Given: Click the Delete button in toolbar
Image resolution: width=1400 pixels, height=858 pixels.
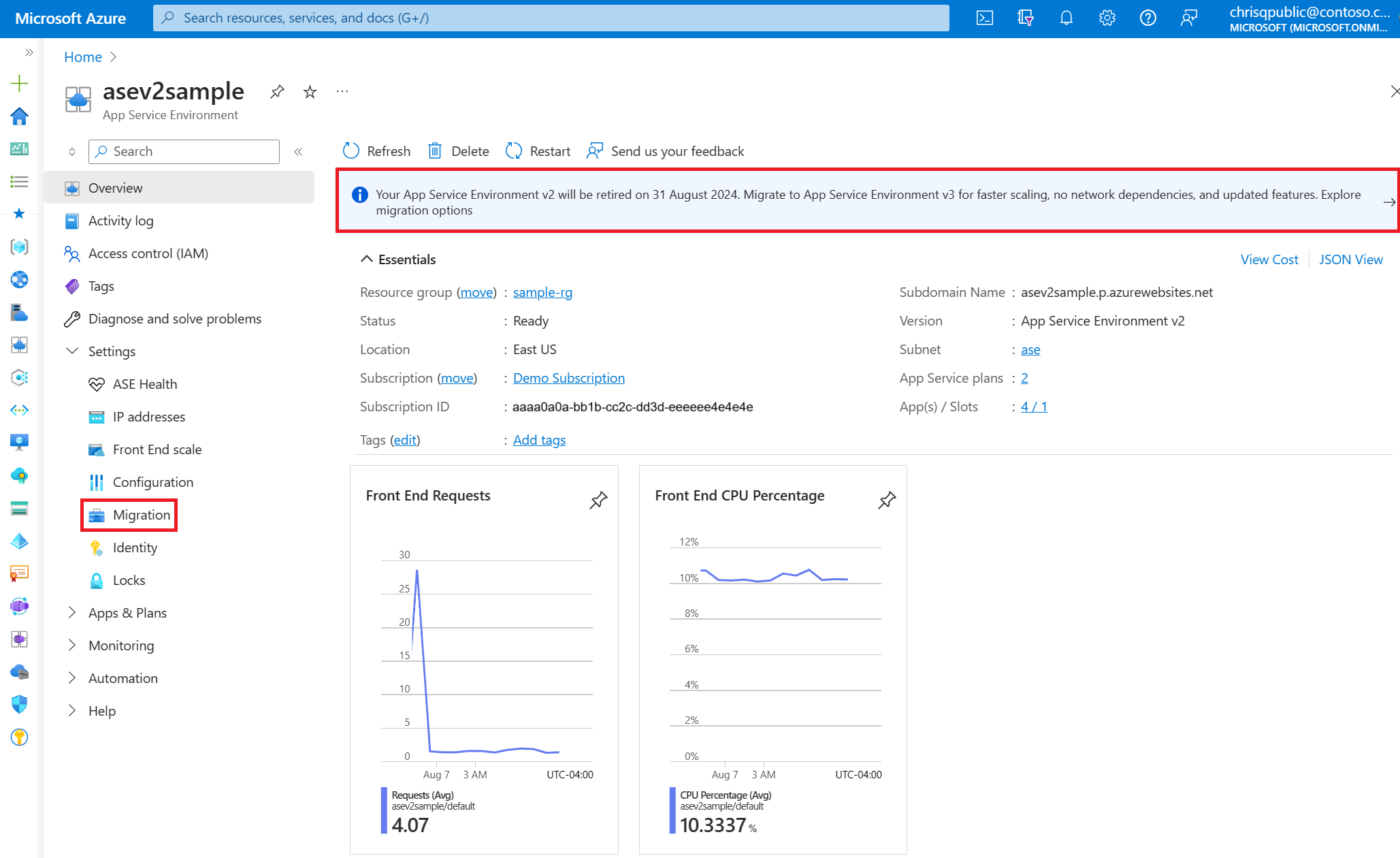Looking at the screenshot, I should pos(459,150).
